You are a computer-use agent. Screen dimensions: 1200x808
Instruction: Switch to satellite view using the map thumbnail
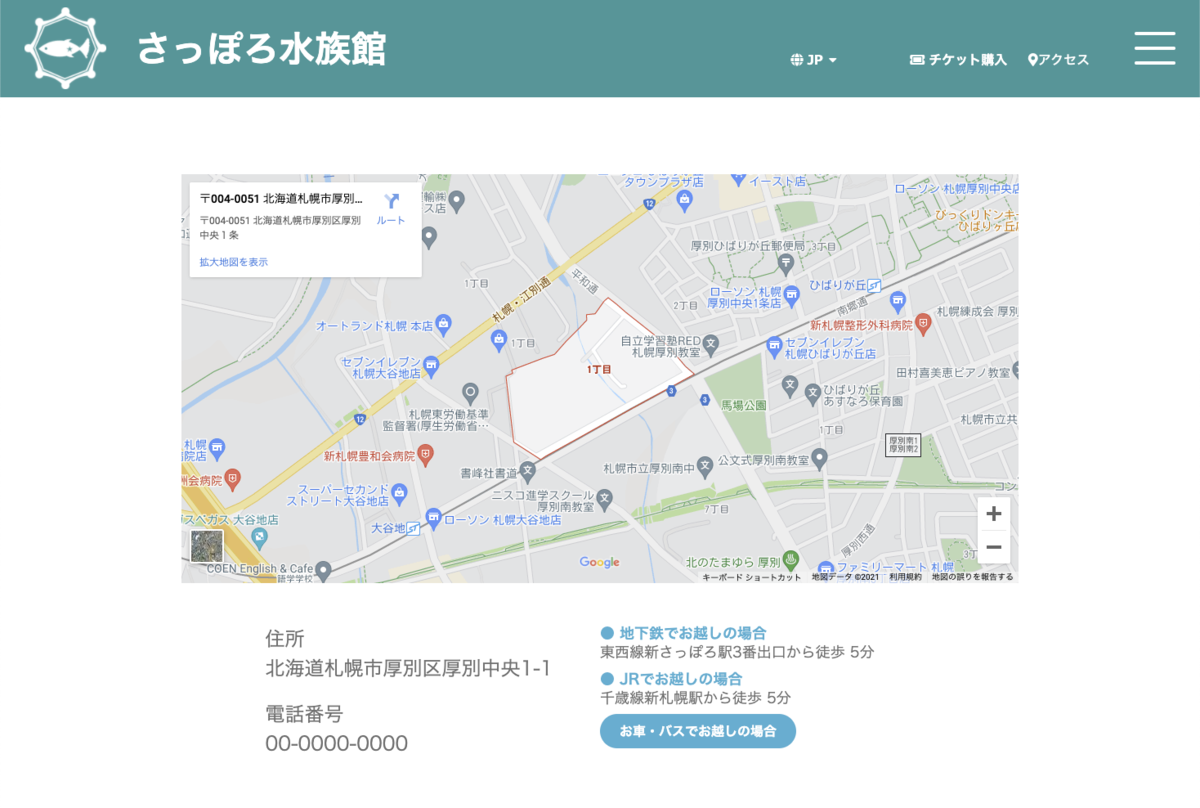(x=207, y=545)
